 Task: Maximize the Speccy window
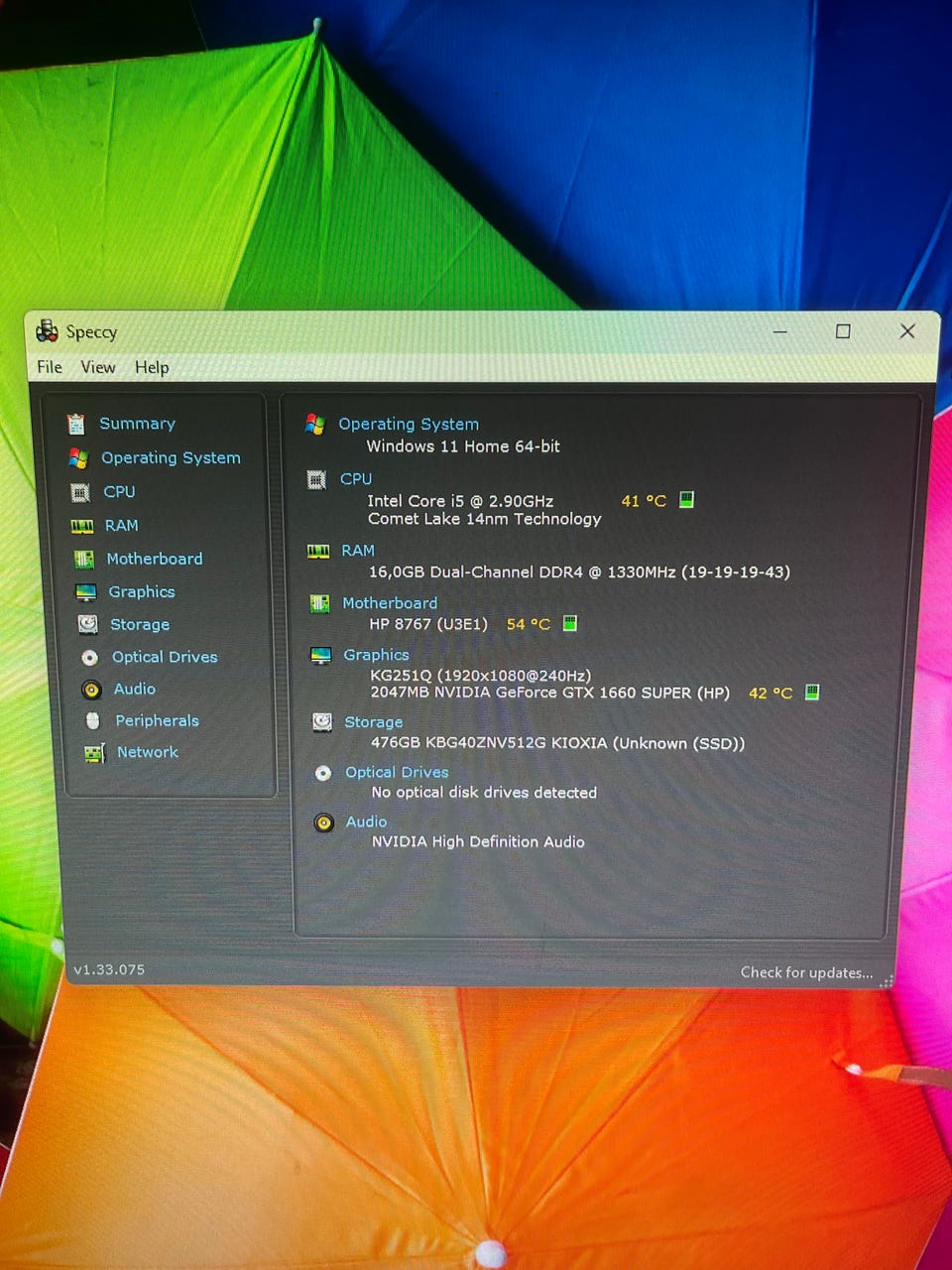(843, 331)
